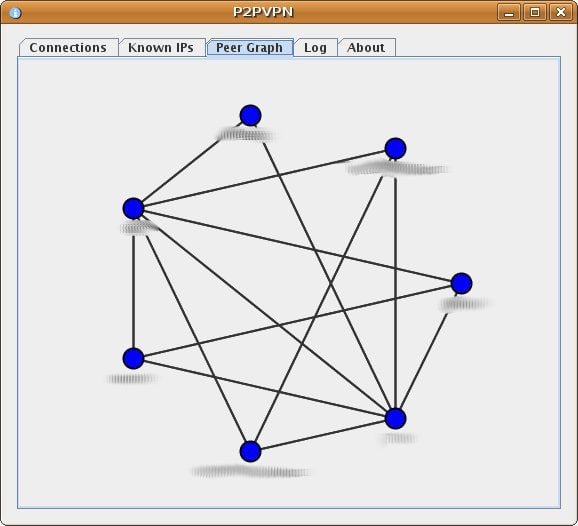Click the bottom-most blue peer node

click(x=250, y=451)
